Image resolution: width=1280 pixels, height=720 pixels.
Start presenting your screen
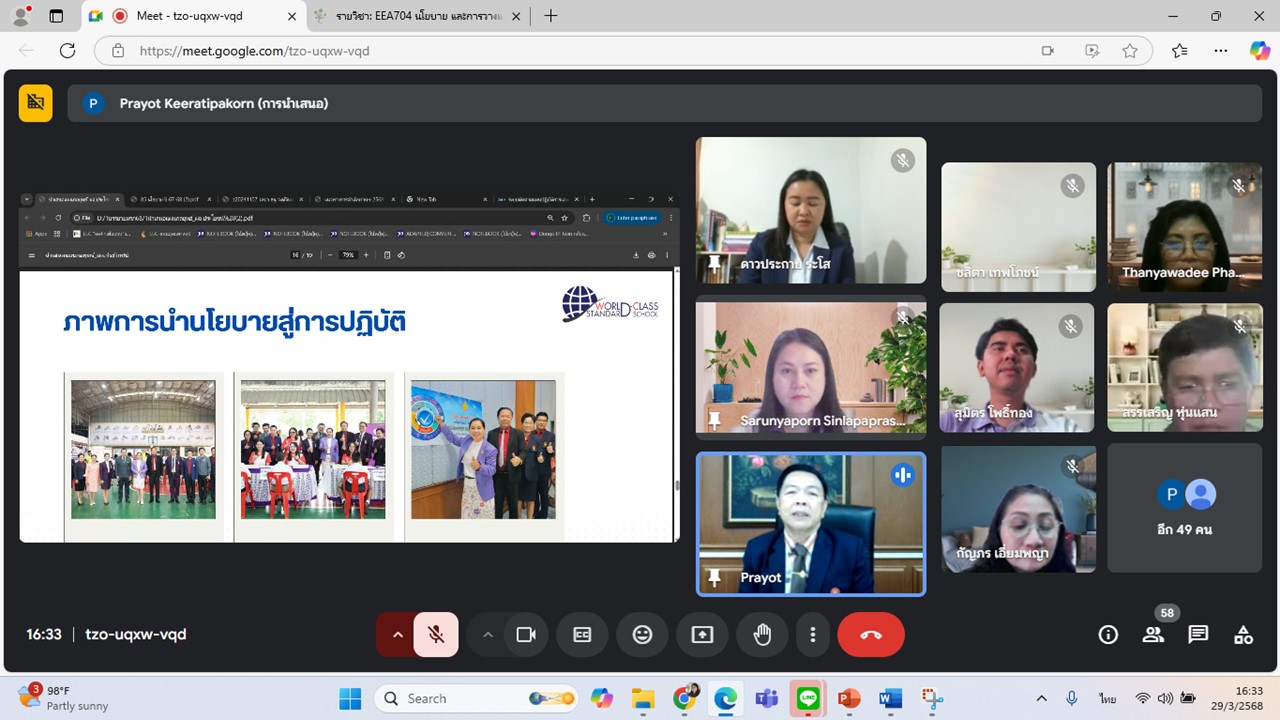(x=702, y=634)
